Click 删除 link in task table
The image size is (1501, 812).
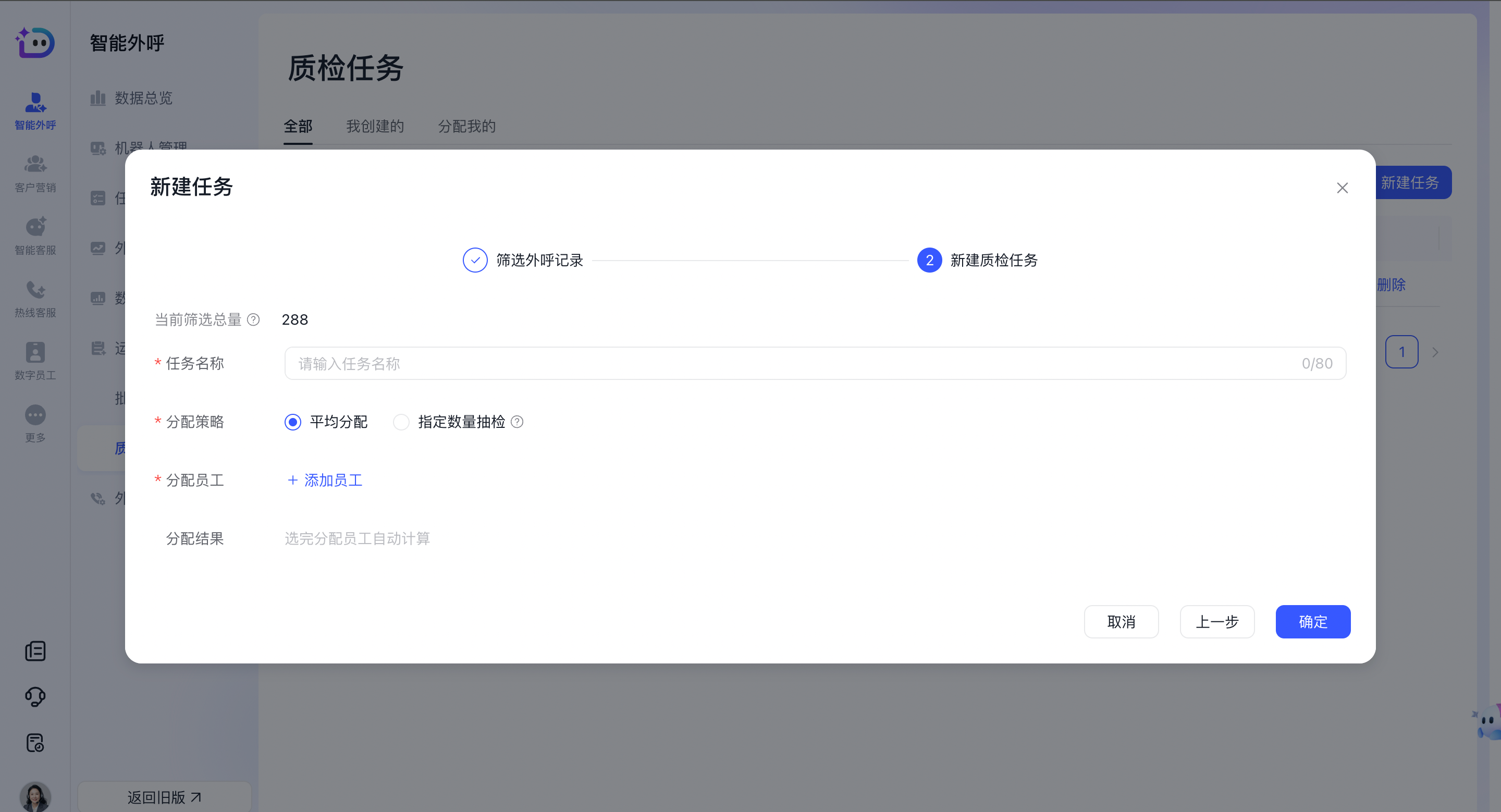coord(1392,284)
